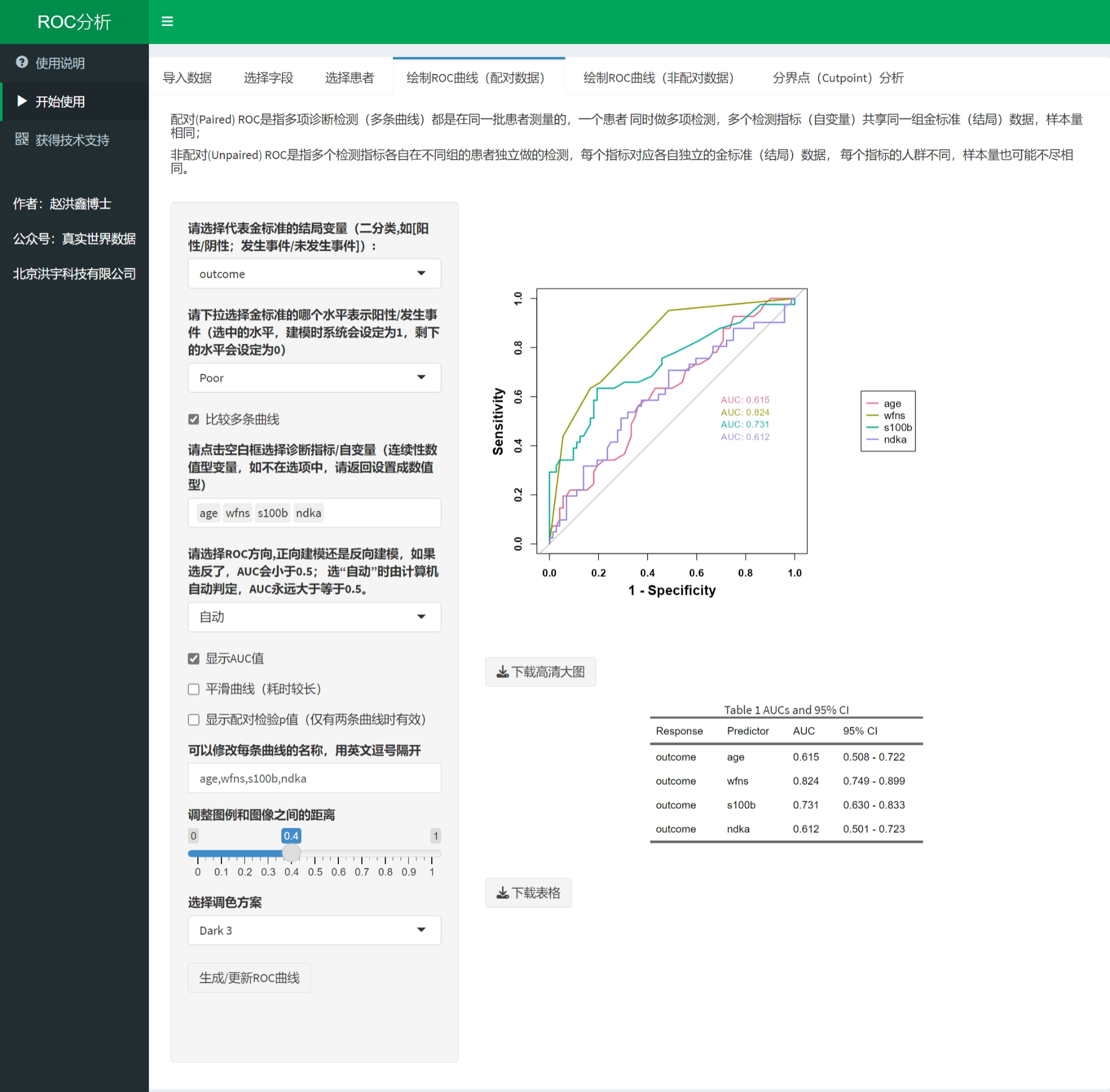Click the 0.8 mark on the legend slider
Image resolution: width=1110 pixels, height=1092 pixels.
pyautogui.click(x=385, y=872)
